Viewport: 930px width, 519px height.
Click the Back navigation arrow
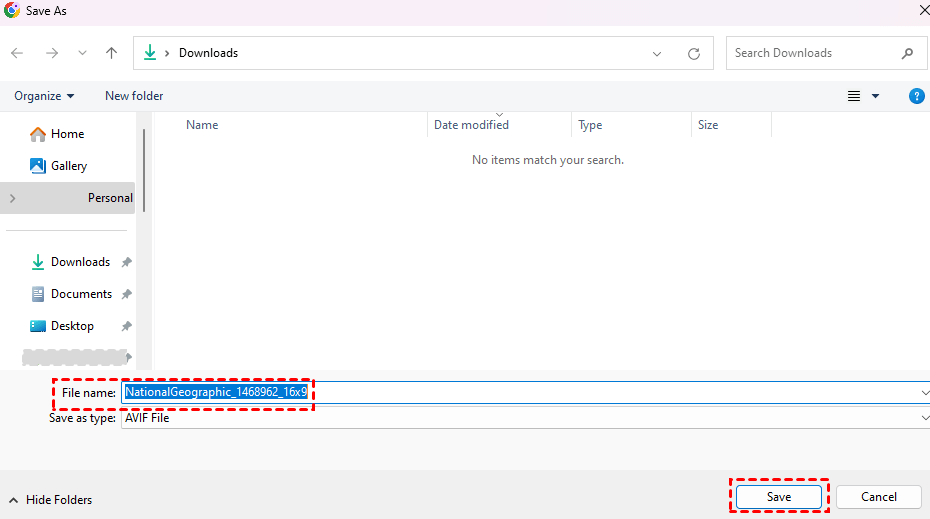point(17,53)
